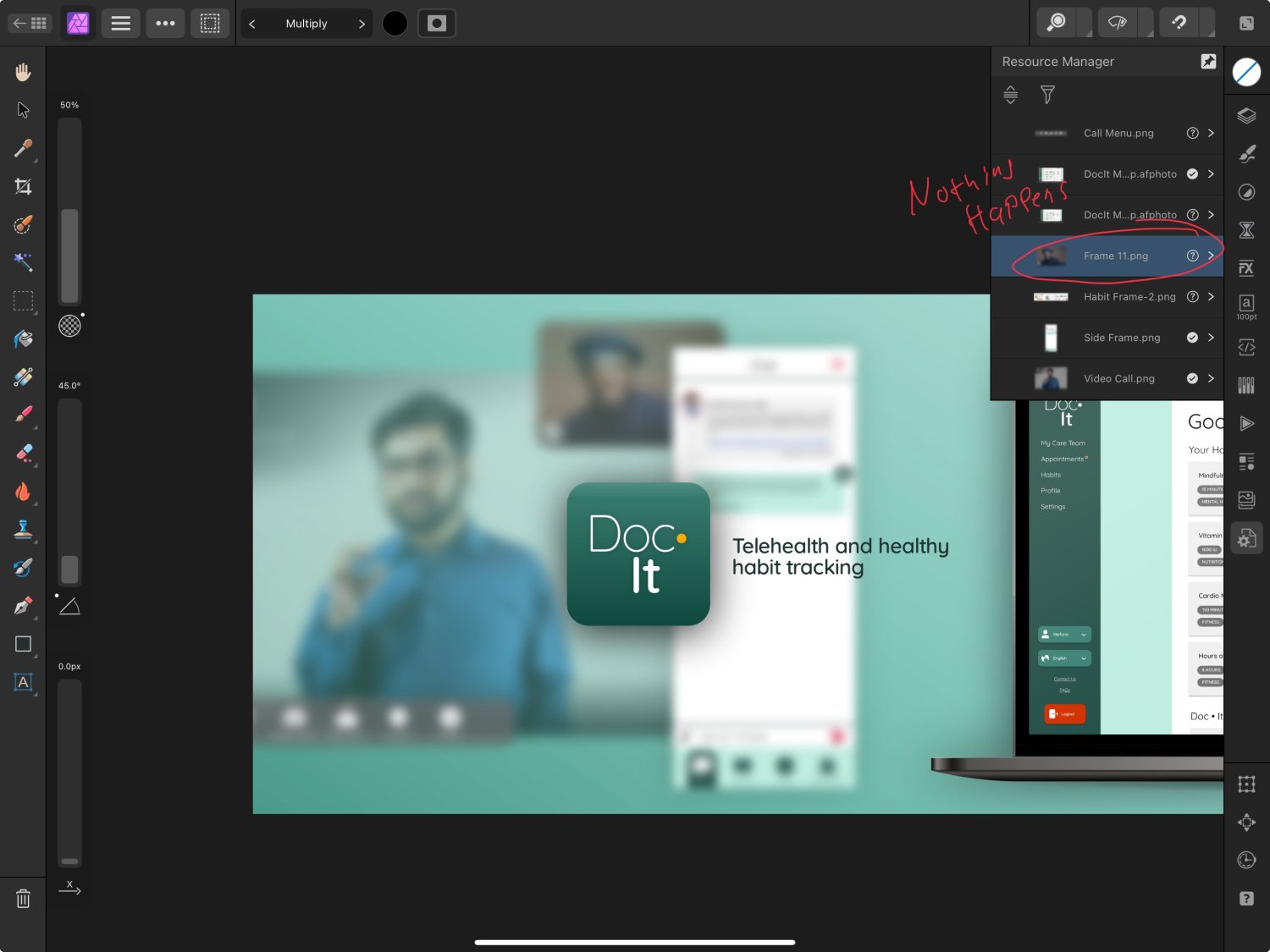Select the Gradient tool
1270x952 pixels.
coord(23,377)
